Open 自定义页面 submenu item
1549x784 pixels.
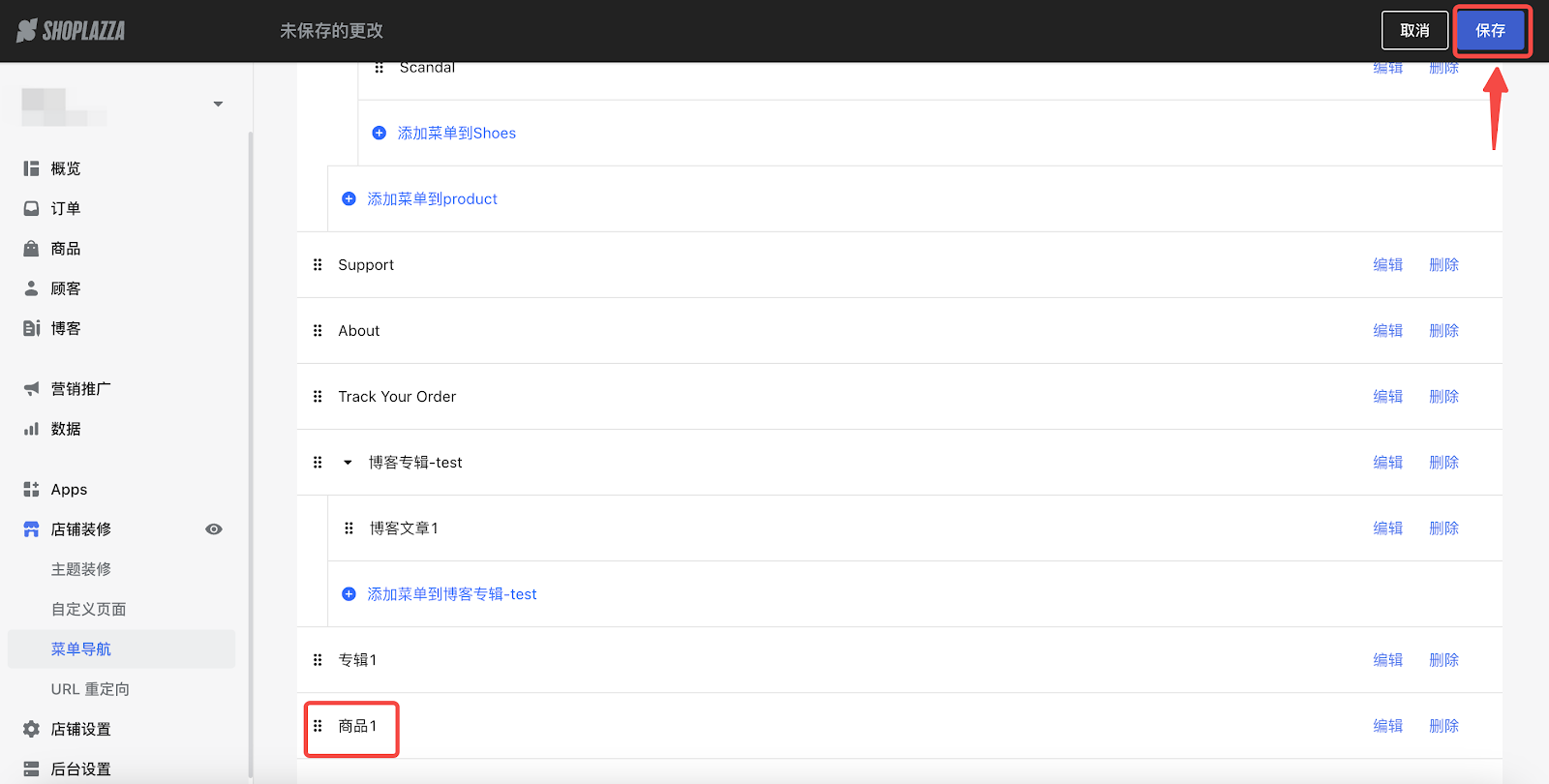click(x=88, y=609)
